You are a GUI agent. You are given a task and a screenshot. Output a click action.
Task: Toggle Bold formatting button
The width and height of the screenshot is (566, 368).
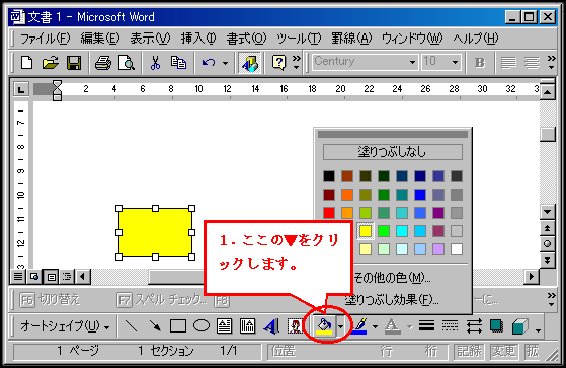tap(479, 63)
